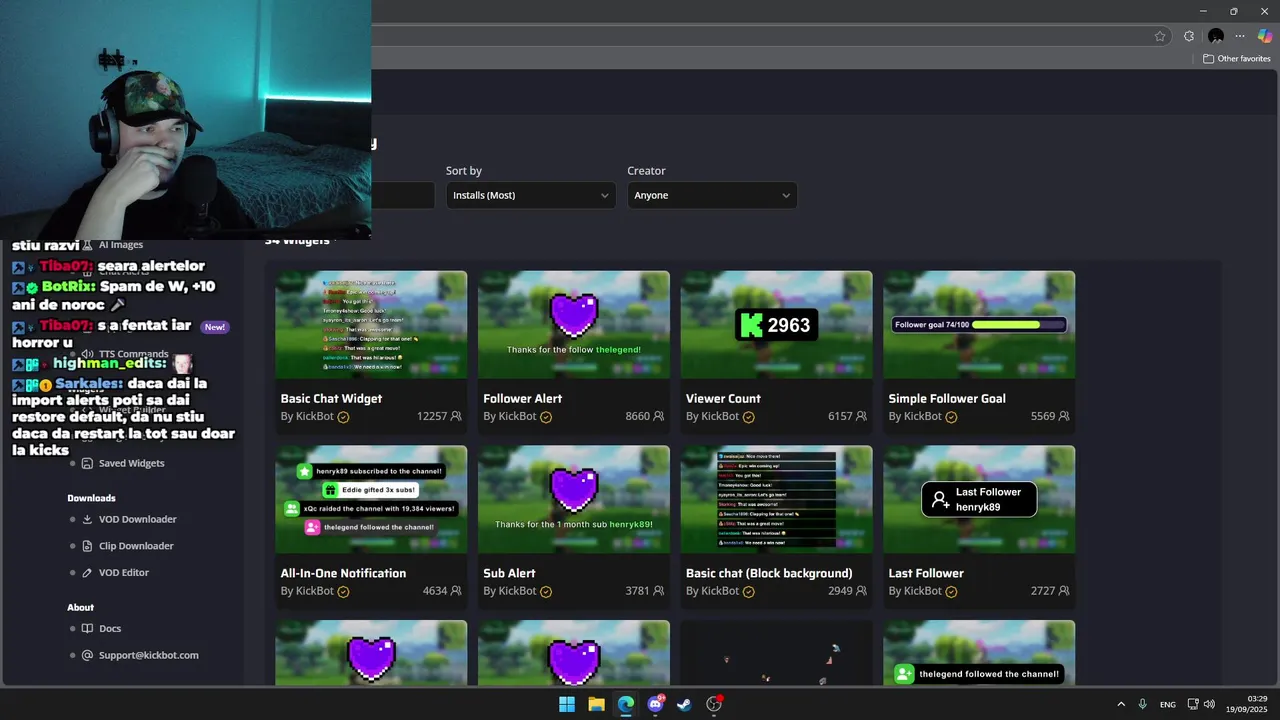Open Docs in the sidebar
Screen dimensions: 1280x720
coord(110,628)
